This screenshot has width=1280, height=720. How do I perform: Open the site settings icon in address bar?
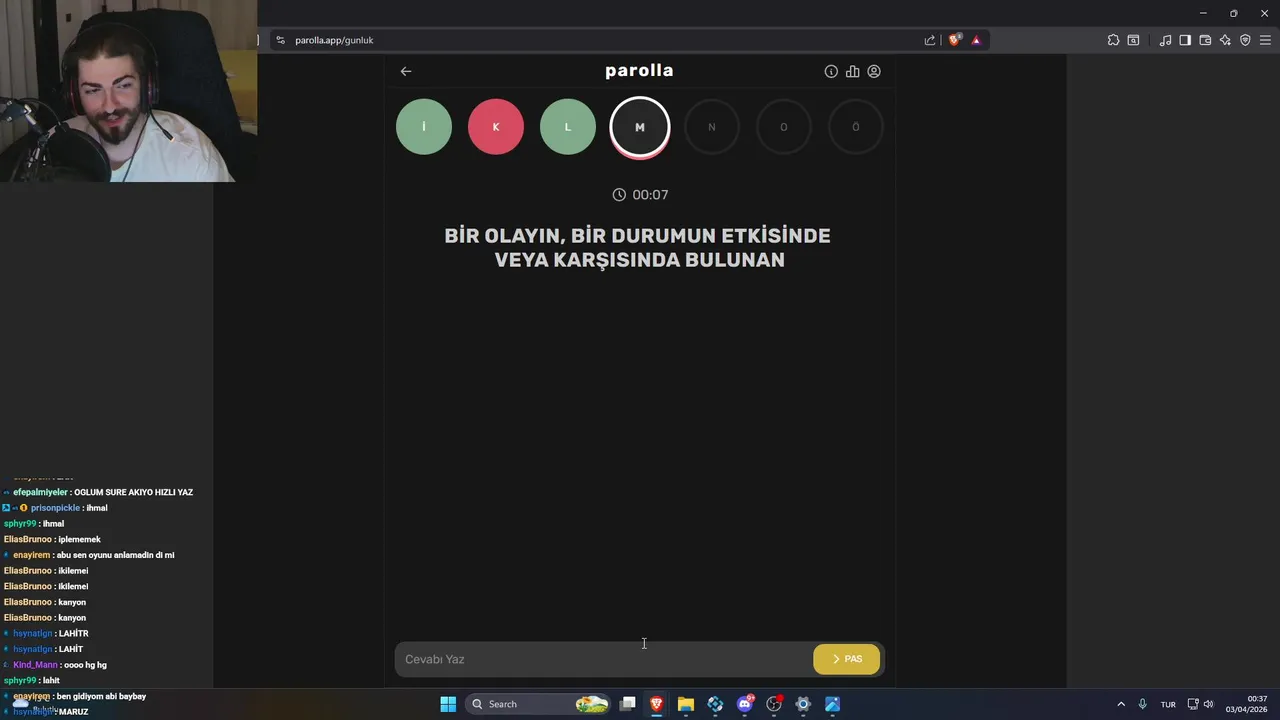[281, 40]
